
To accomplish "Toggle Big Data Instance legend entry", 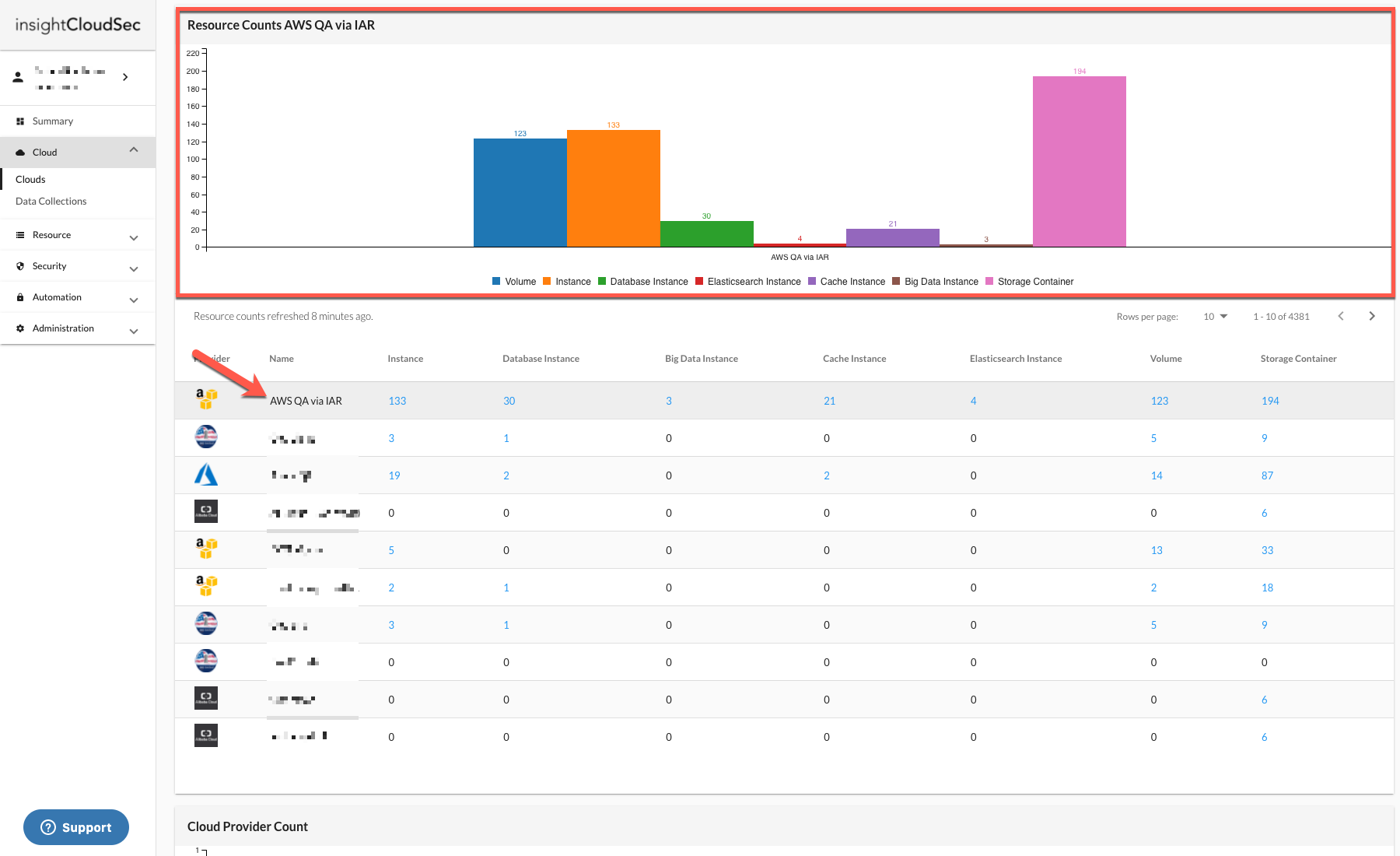I will tap(936, 282).
